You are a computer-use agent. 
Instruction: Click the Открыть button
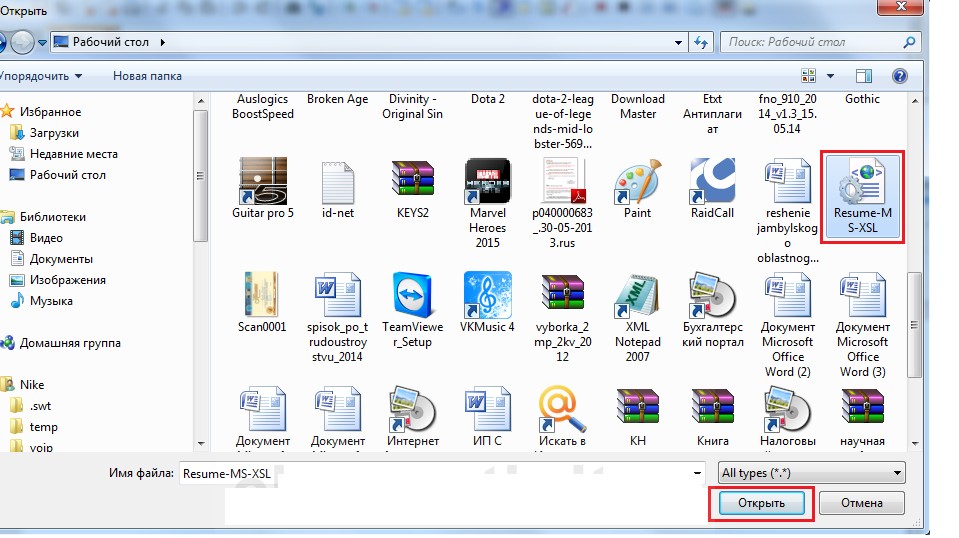(761, 503)
